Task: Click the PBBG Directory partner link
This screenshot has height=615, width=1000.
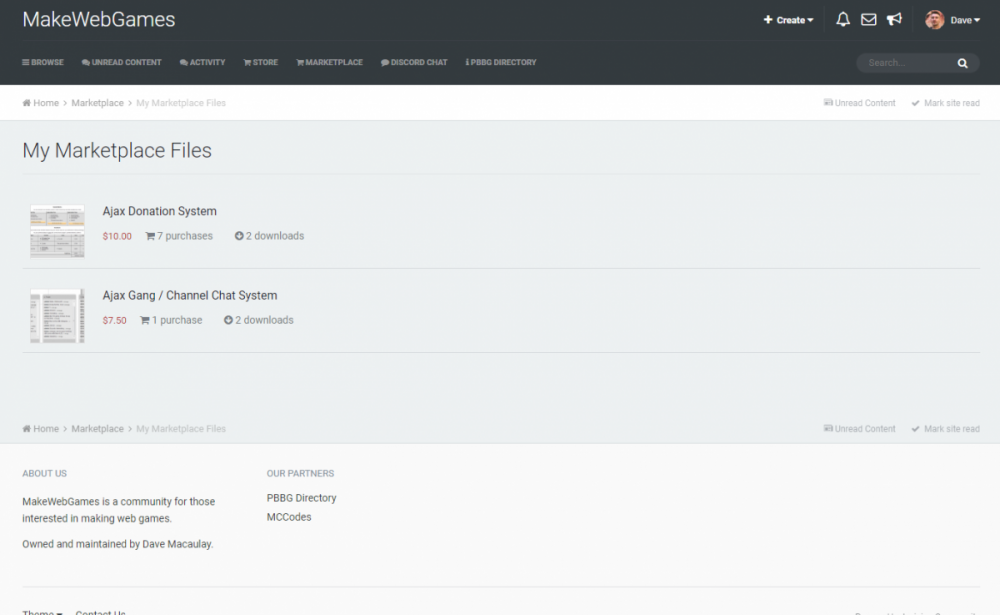Action: (301, 498)
